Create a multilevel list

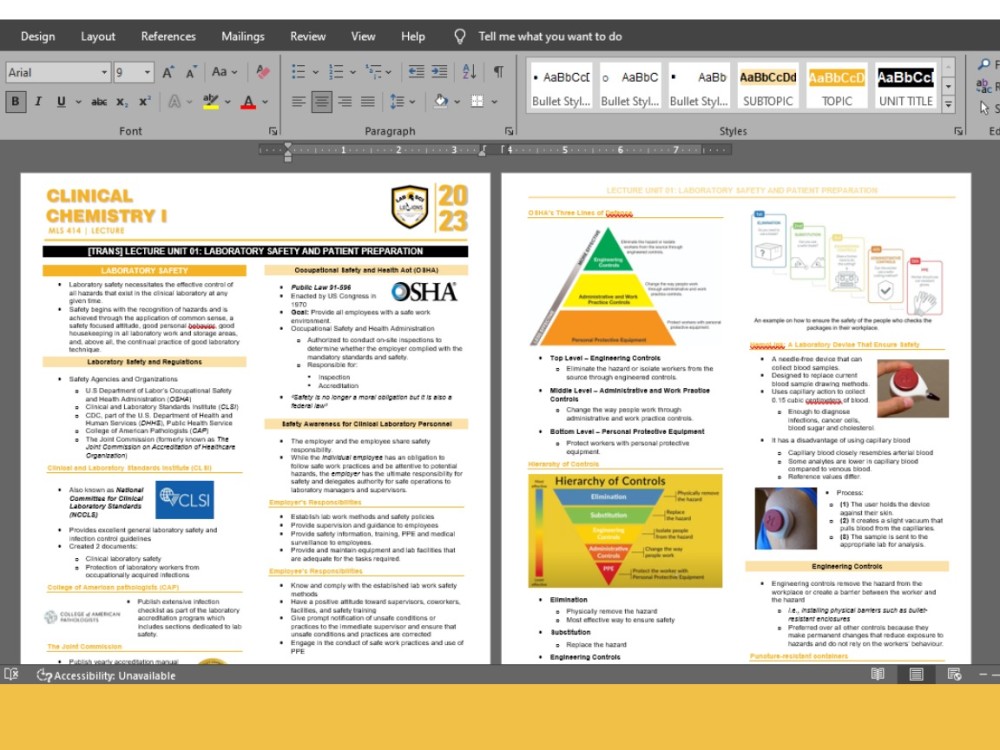[374, 71]
